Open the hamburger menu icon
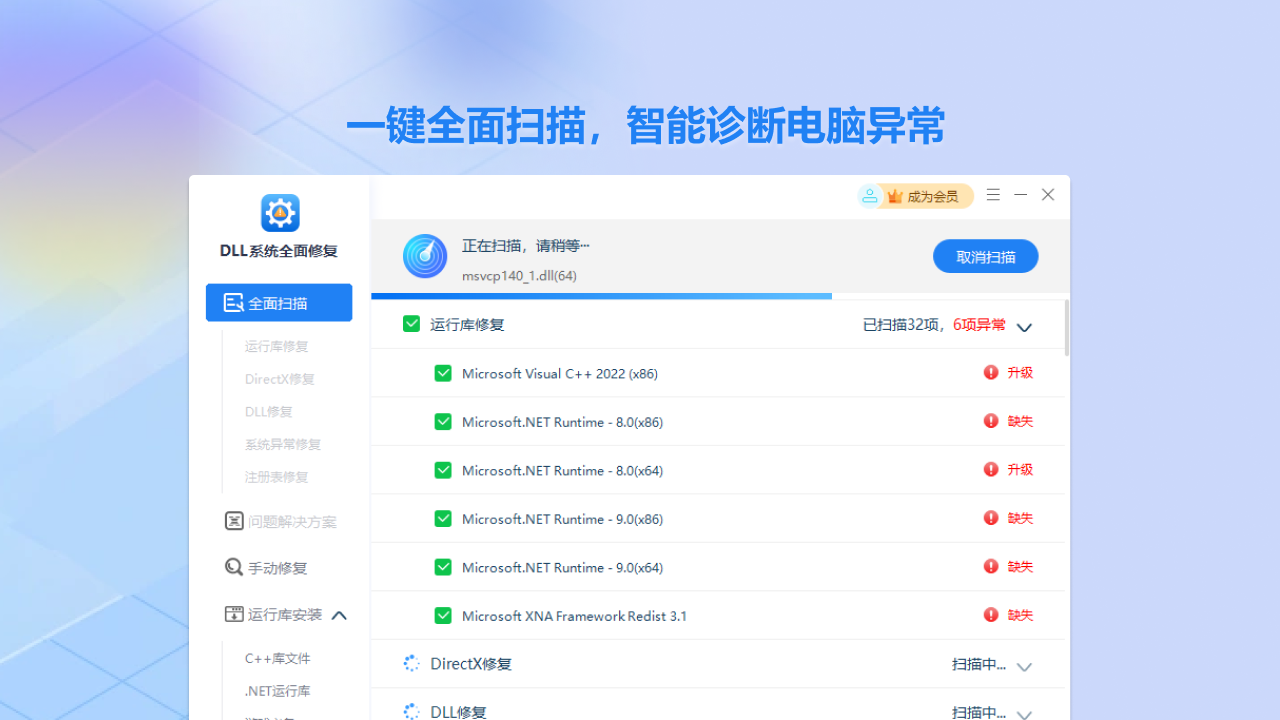 point(993,195)
